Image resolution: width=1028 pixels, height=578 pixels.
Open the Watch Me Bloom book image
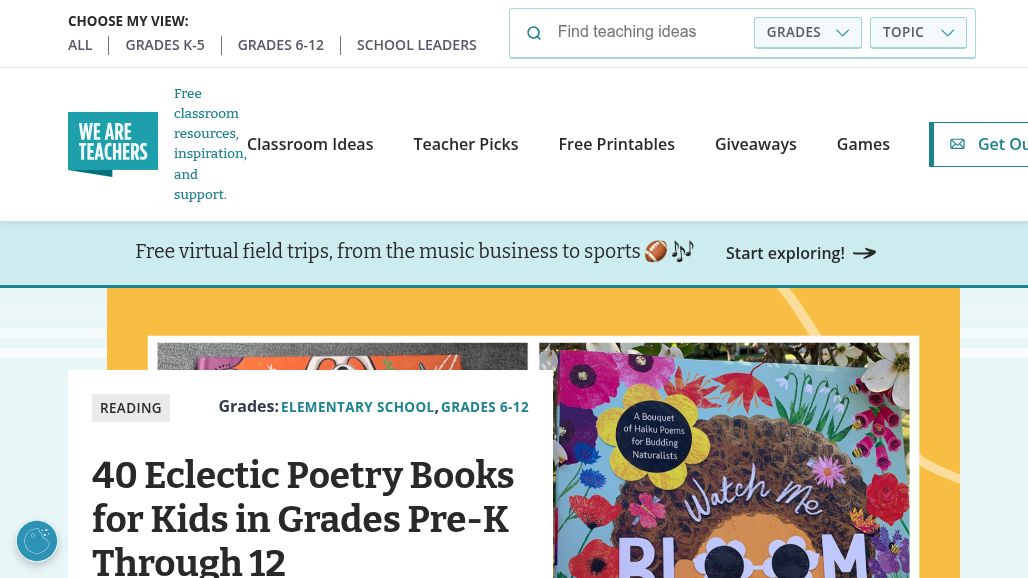724,460
